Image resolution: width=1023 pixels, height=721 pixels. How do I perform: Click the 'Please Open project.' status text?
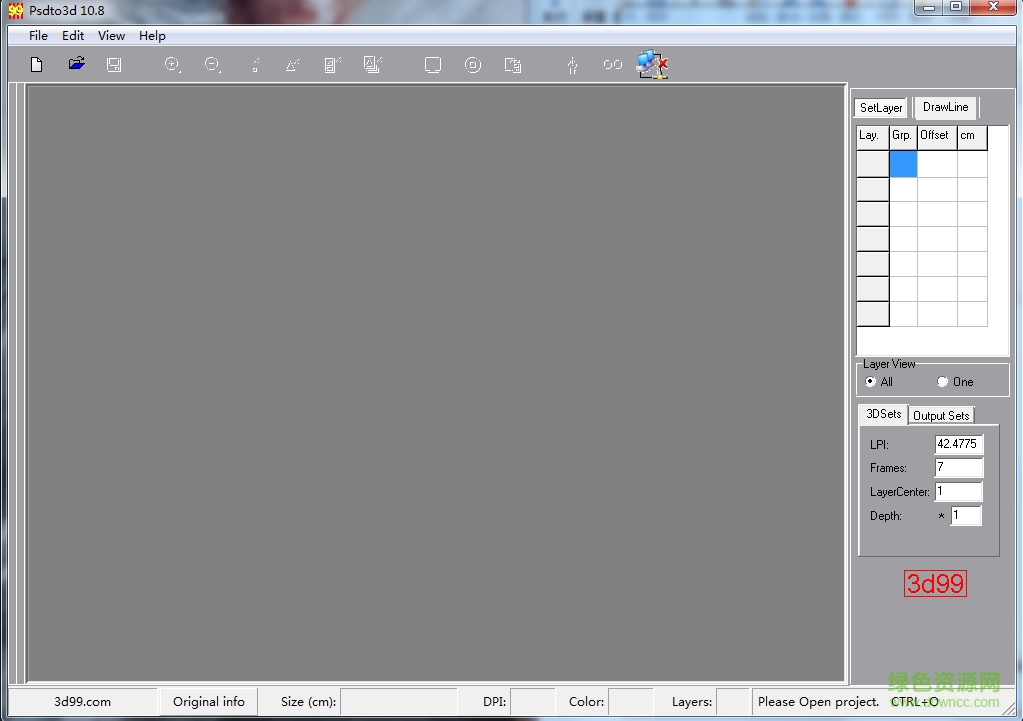818,702
